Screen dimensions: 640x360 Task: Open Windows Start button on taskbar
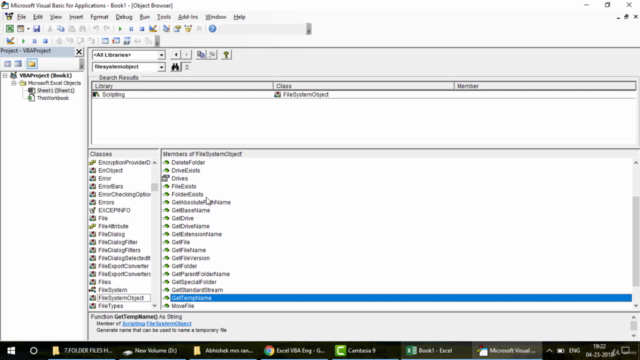11,351
